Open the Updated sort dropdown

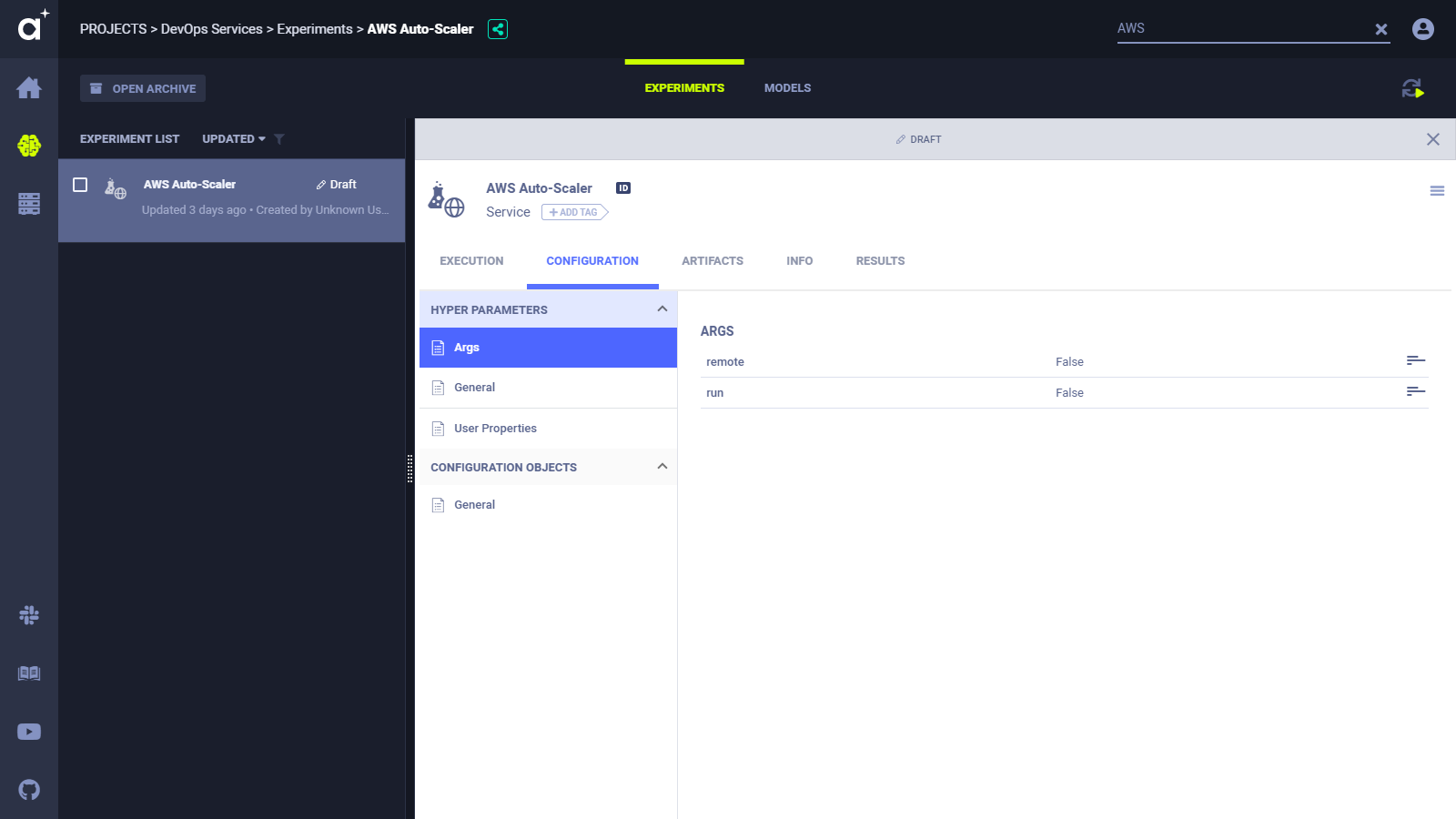[x=234, y=139]
